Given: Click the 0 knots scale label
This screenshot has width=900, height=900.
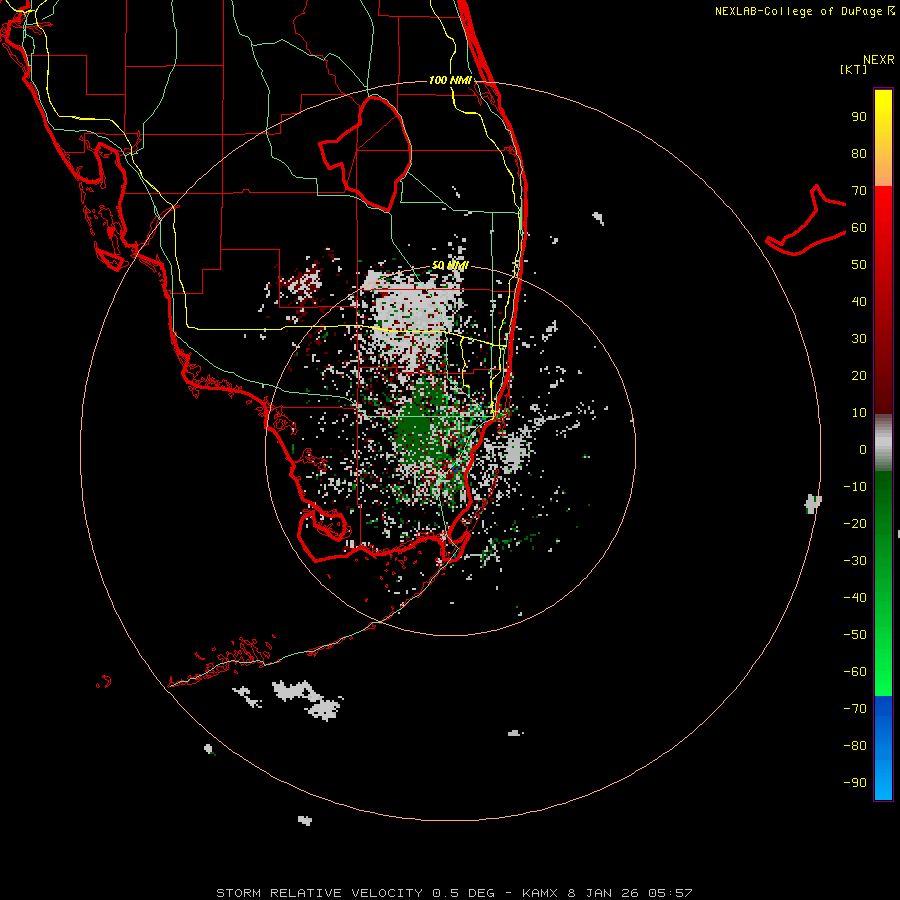Looking at the screenshot, I should (x=863, y=450).
